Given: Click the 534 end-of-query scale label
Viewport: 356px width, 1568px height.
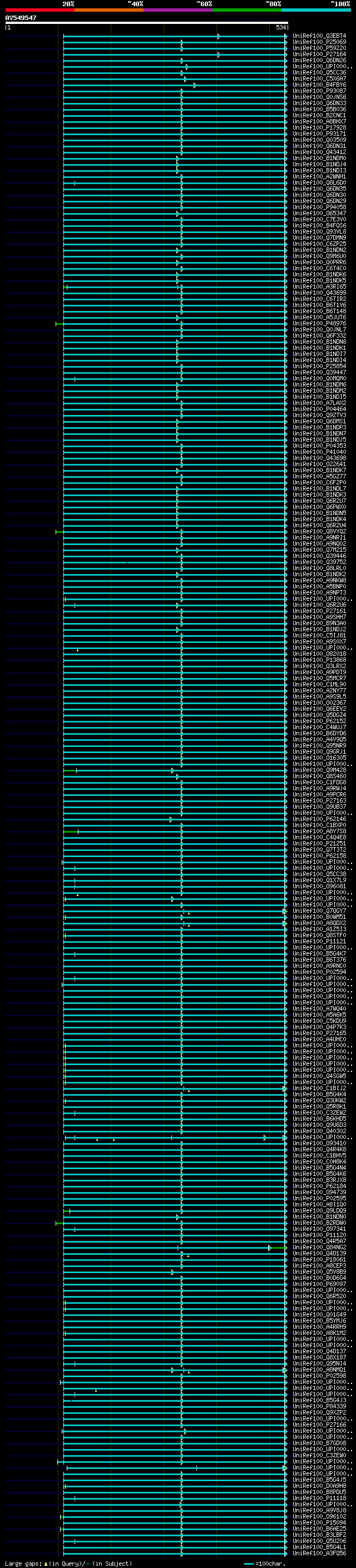Looking at the screenshot, I should (280, 27).
